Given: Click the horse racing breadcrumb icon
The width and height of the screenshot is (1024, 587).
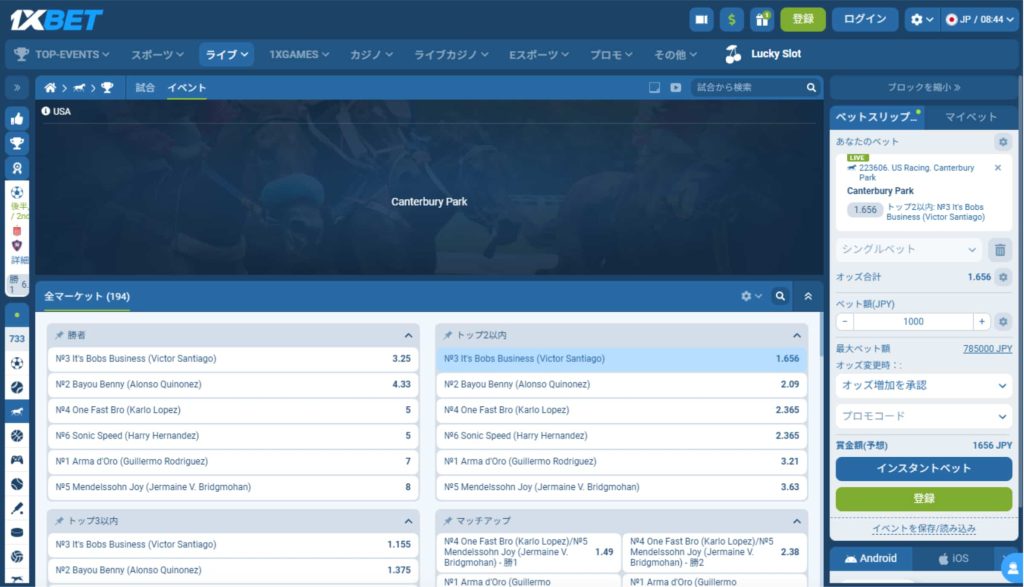Looking at the screenshot, I should (x=79, y=87).
